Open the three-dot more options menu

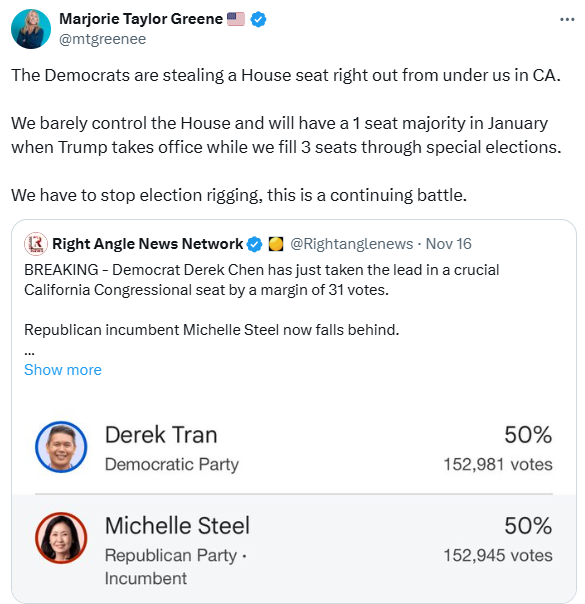click(567, 19)
